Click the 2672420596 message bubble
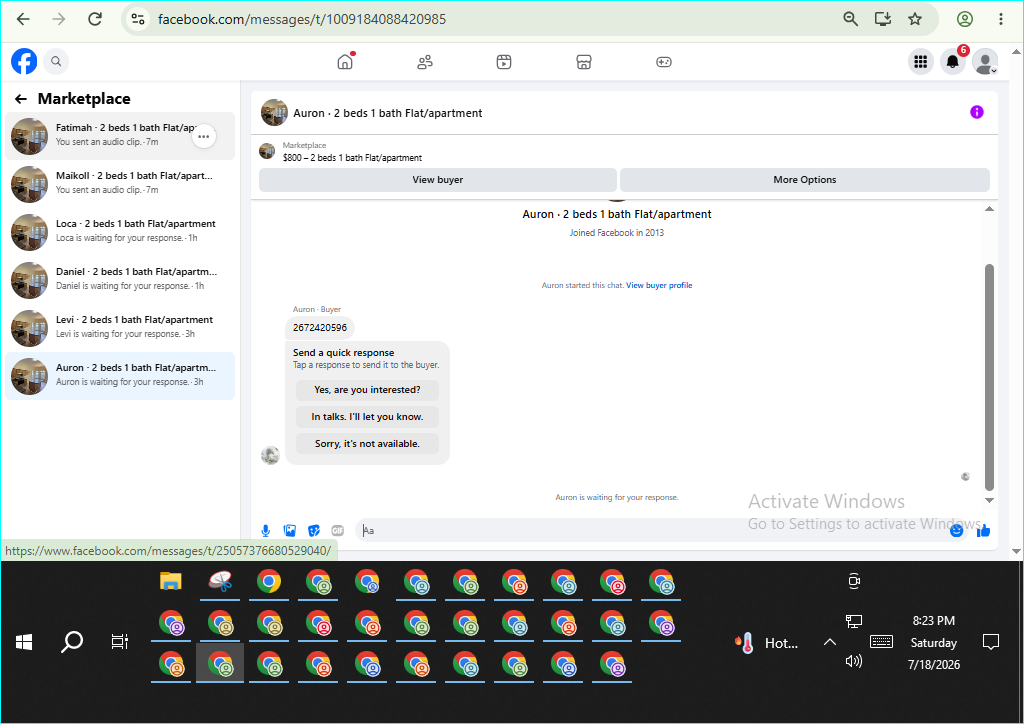This screenshot has width=1024, height=724. pos(319,328)
